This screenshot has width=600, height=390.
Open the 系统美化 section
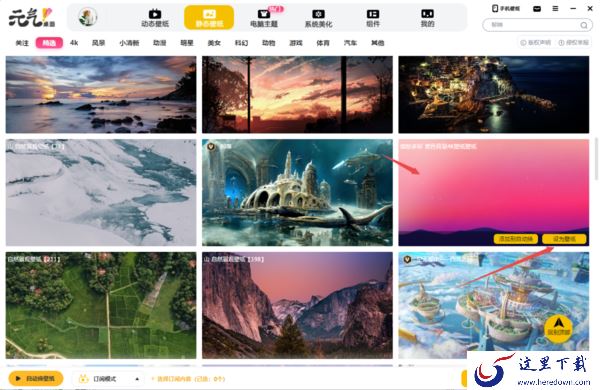click(318, 18)
